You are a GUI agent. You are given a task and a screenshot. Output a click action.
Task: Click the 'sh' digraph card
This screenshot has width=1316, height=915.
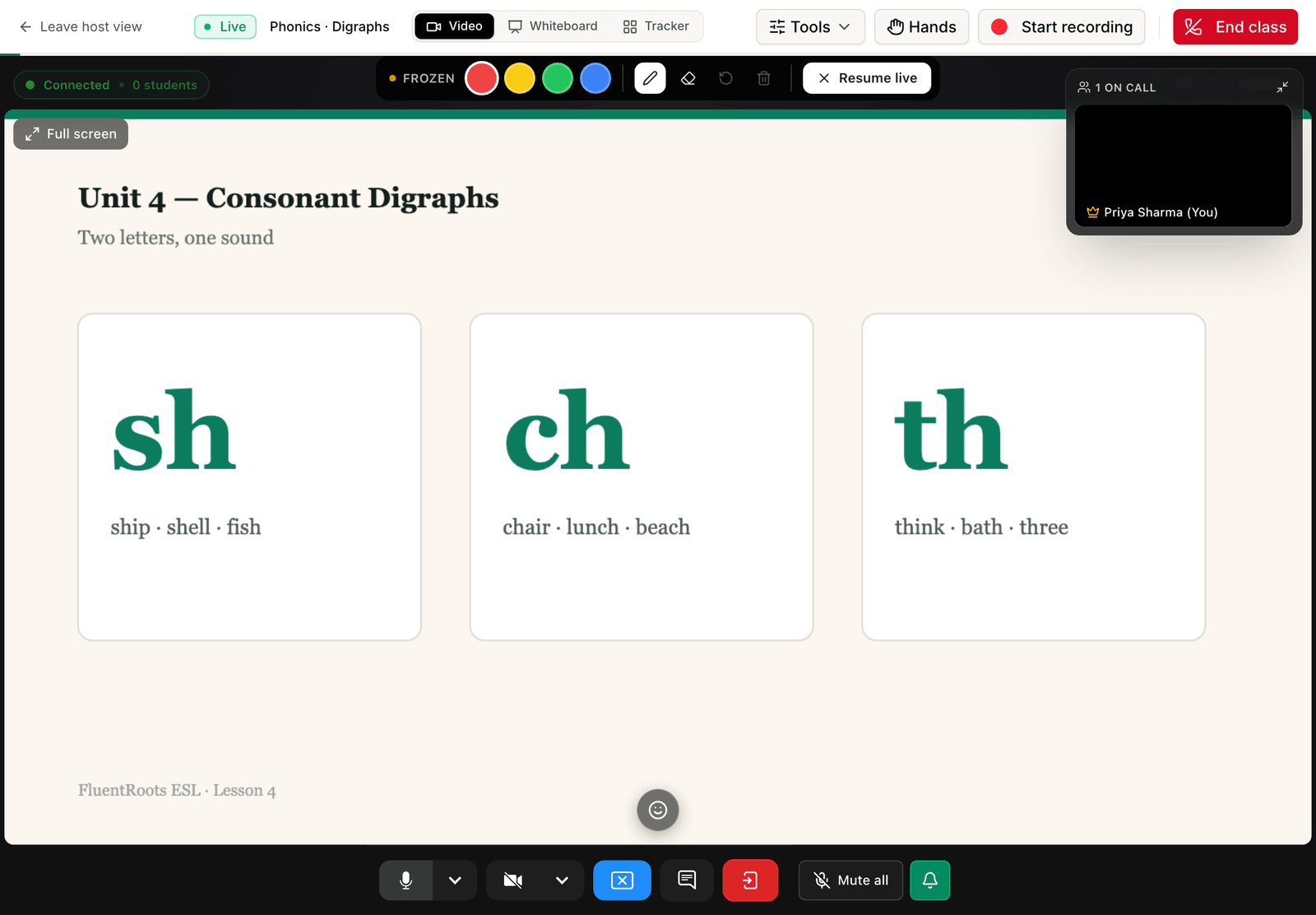pyautogui.click(x=249, y=476)
